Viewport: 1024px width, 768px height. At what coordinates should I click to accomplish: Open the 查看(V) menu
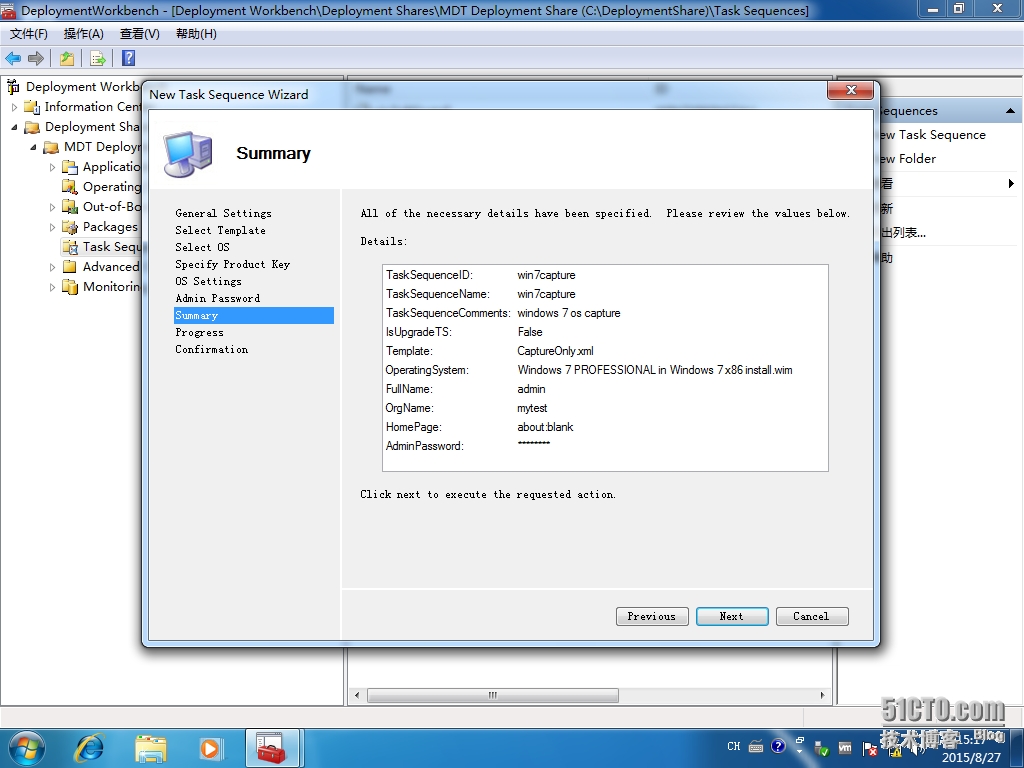point(140,34)
